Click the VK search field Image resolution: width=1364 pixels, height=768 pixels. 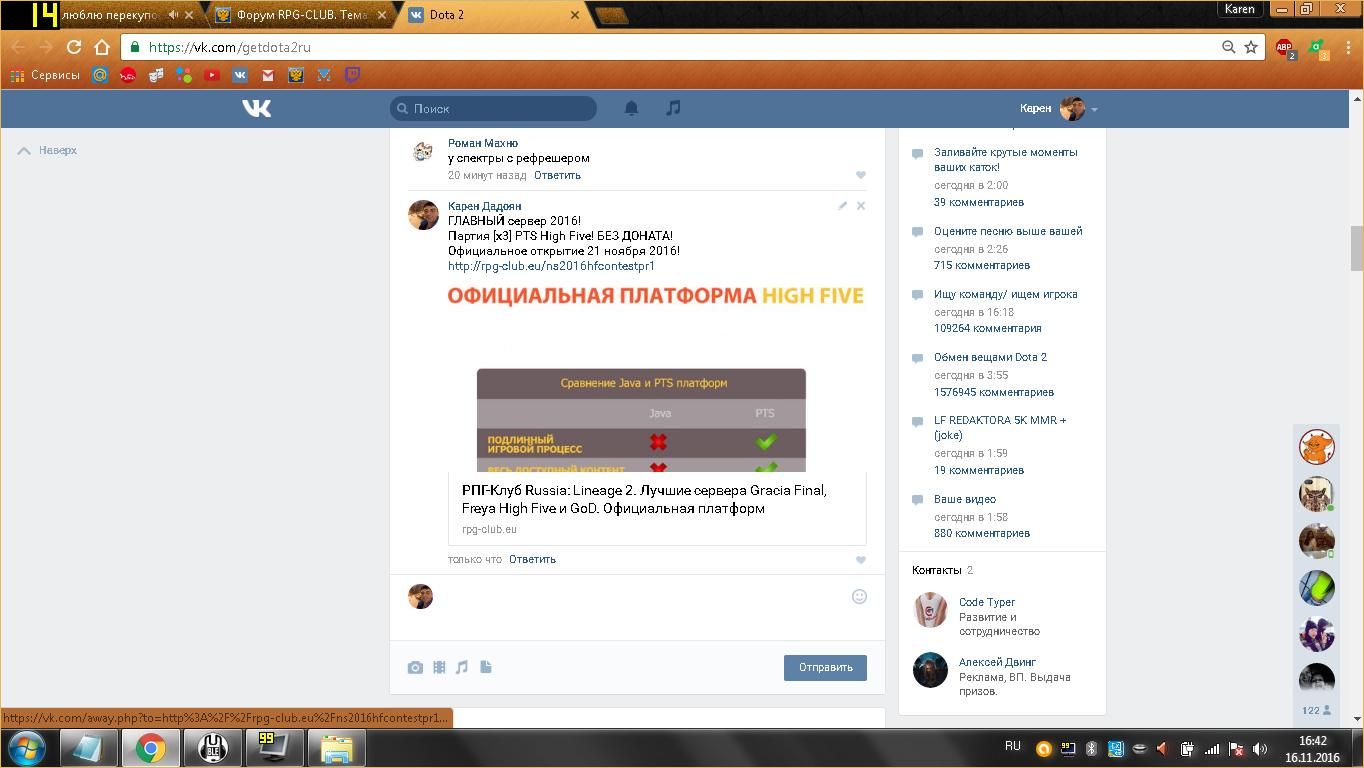coord(493,108)
